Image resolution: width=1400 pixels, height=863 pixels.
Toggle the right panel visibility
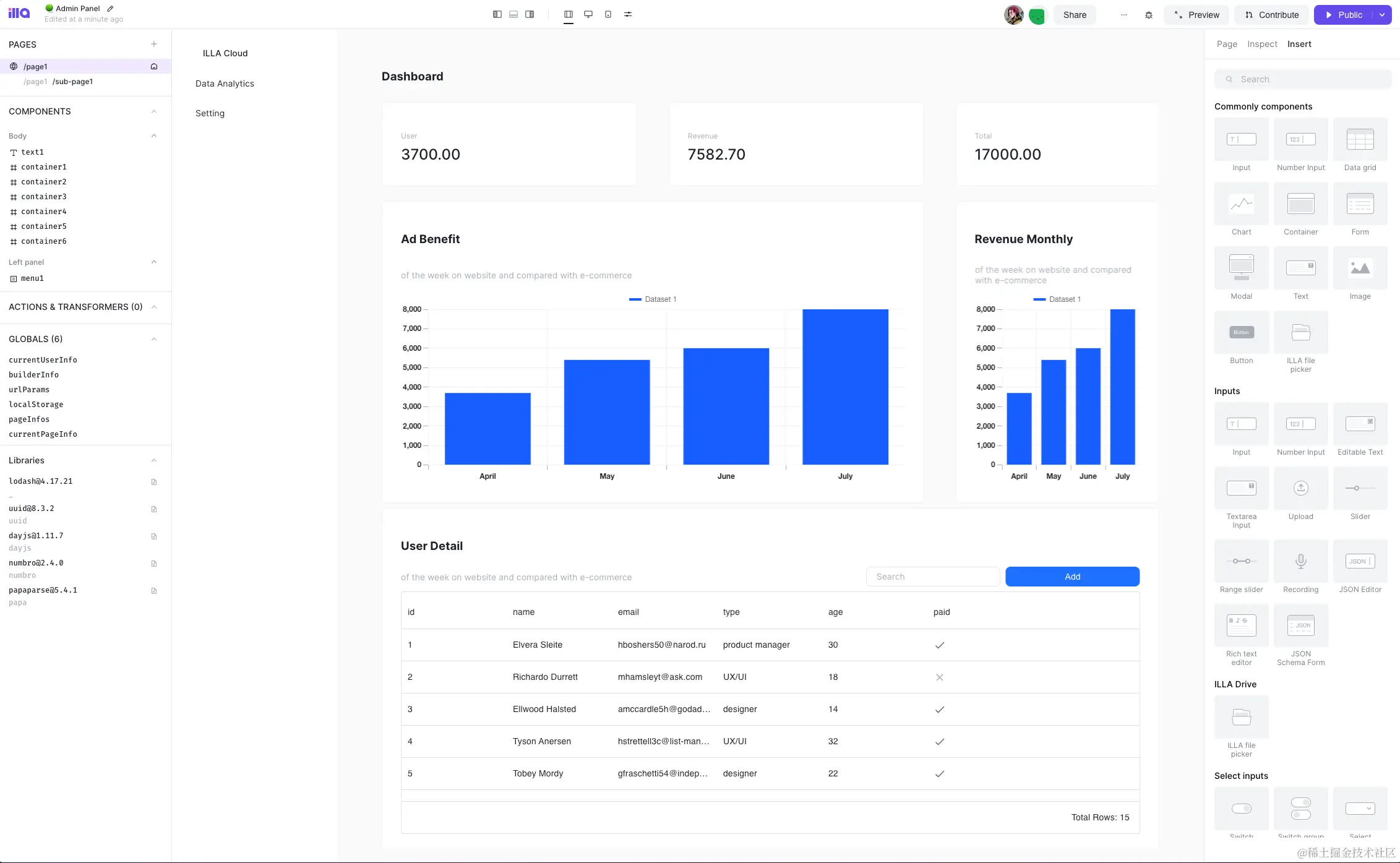(530, 14)
